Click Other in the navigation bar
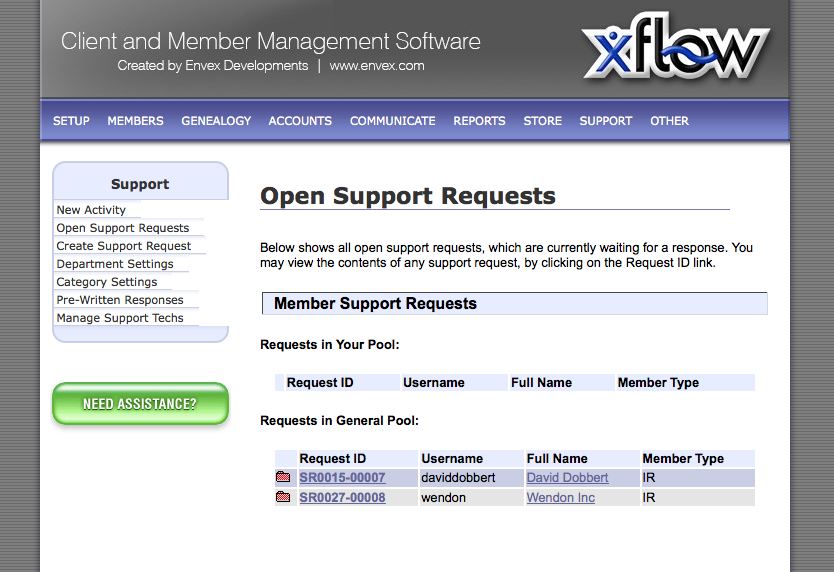This screenshot has width=834, height=572. 669,121
